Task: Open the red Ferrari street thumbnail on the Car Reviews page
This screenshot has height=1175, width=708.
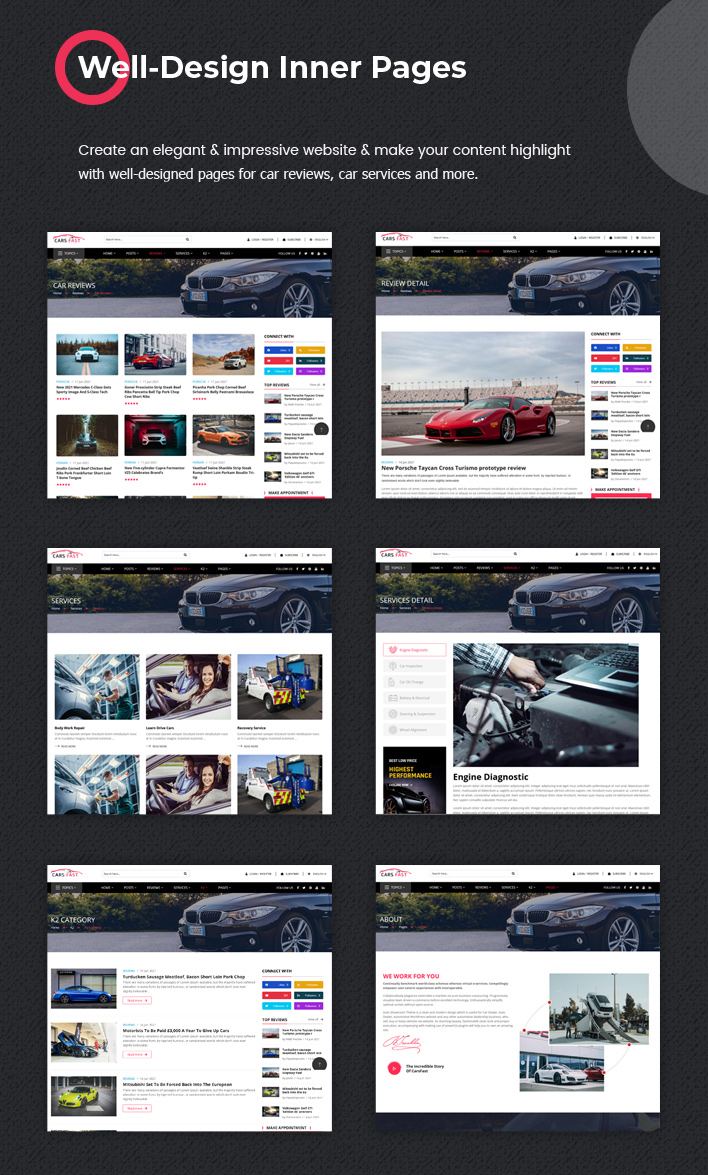Action: click(x=155, y=354)
